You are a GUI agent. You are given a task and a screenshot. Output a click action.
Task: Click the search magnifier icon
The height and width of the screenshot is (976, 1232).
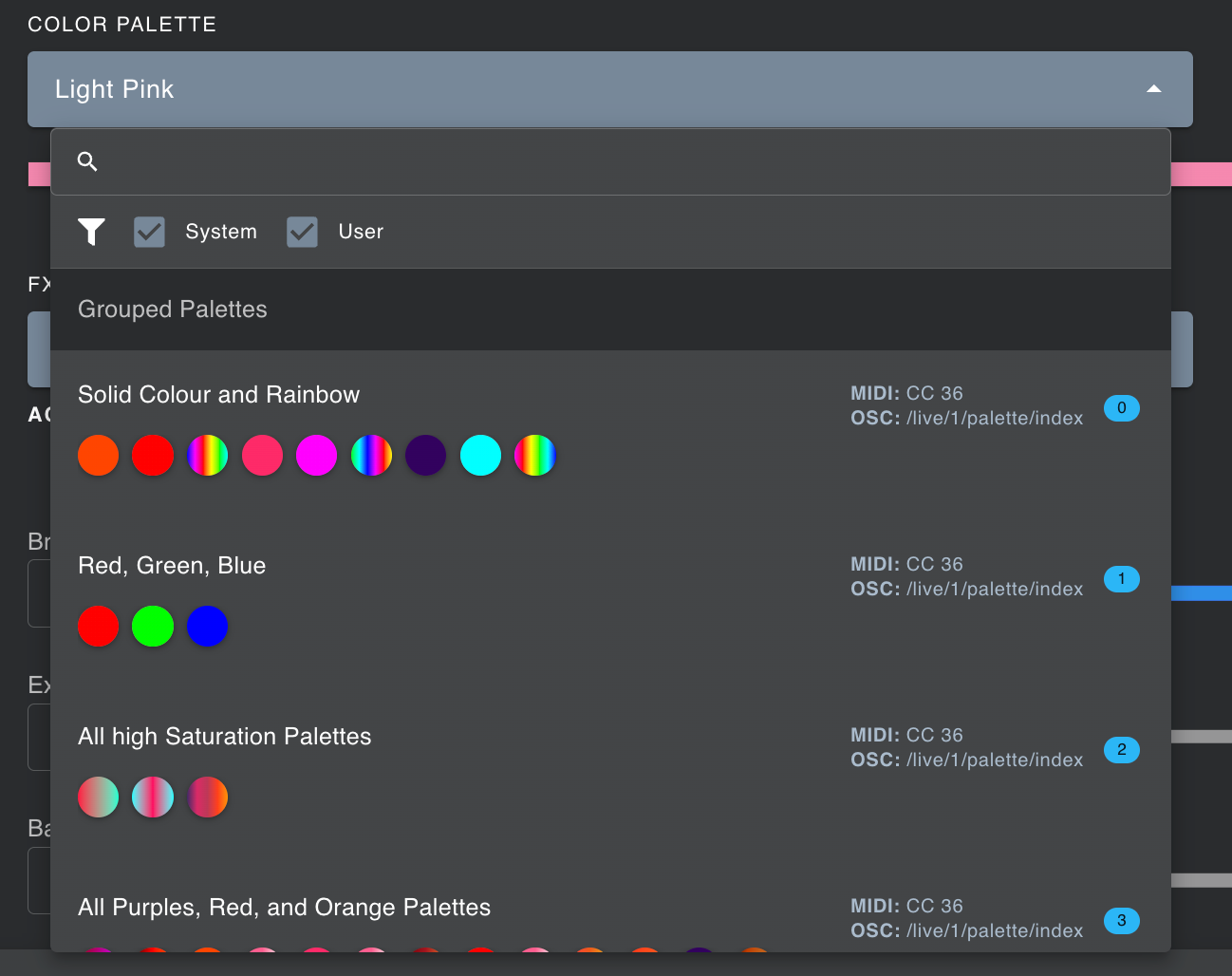point(87,161)
